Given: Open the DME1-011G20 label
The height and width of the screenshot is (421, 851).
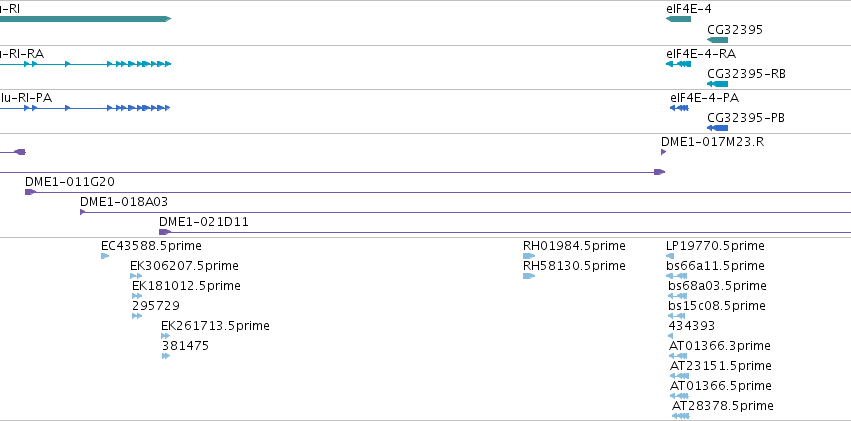Looking at the screenshot, I should pos(70,182).
